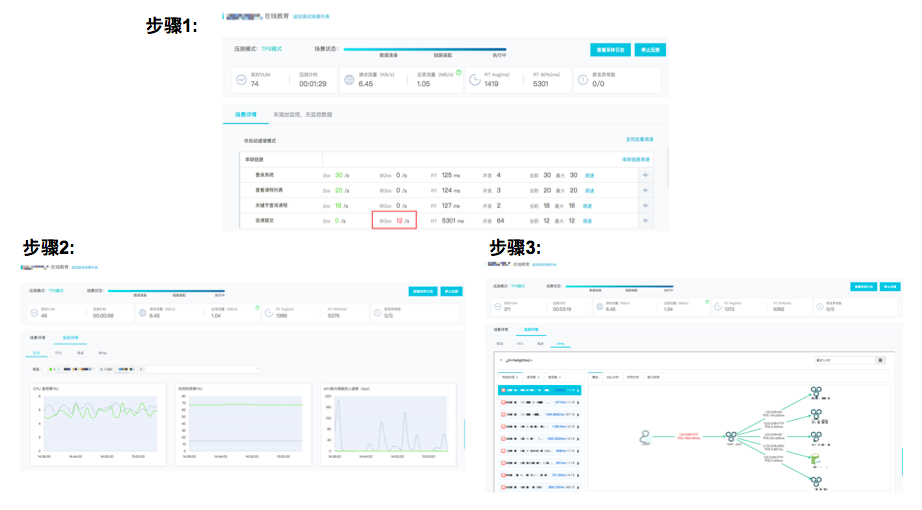Click the VUM wave icon beside value 74
Screen dimensions: 922x510
pos(241,80)
